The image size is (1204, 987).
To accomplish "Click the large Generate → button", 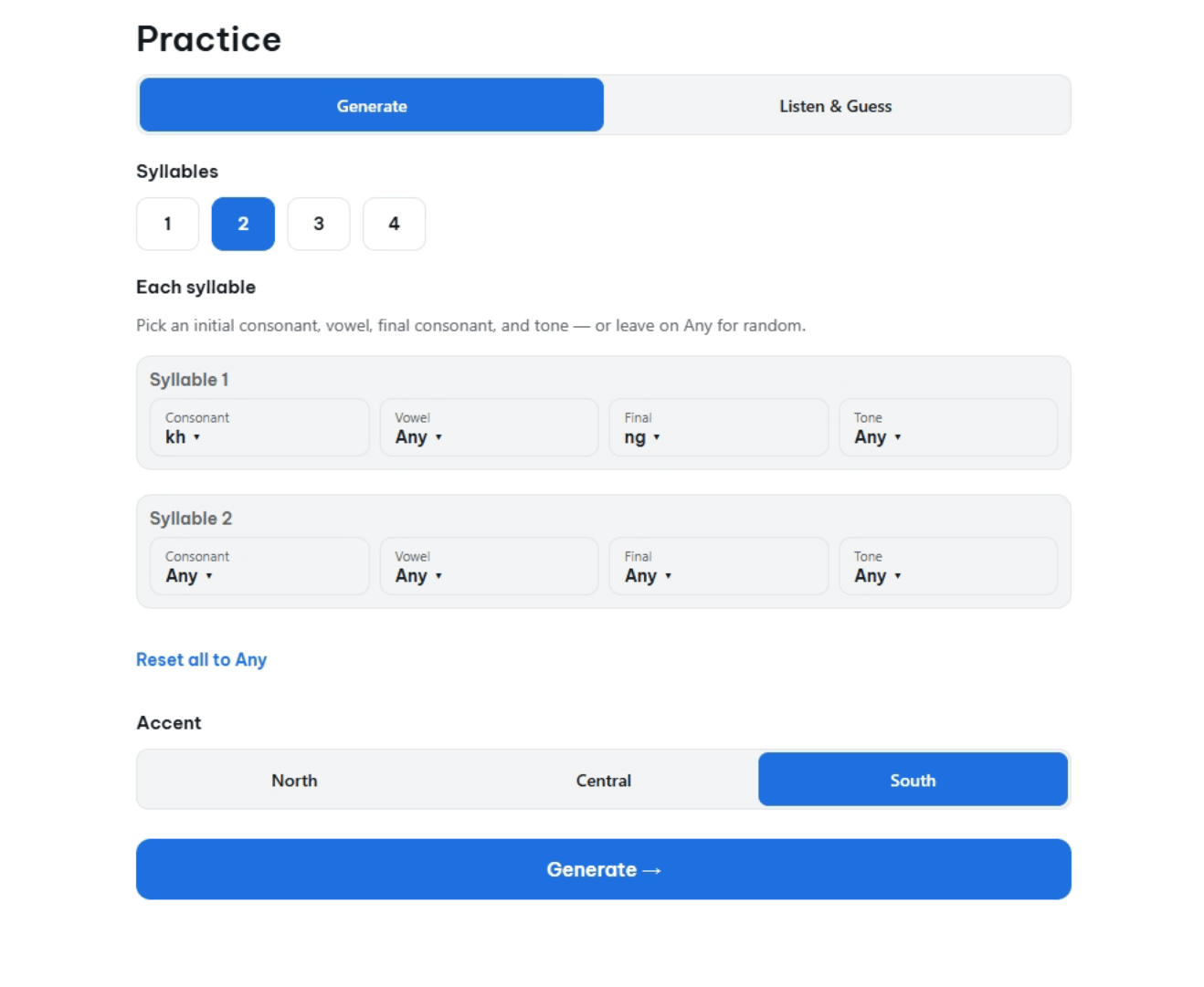I will click(604, 869).
